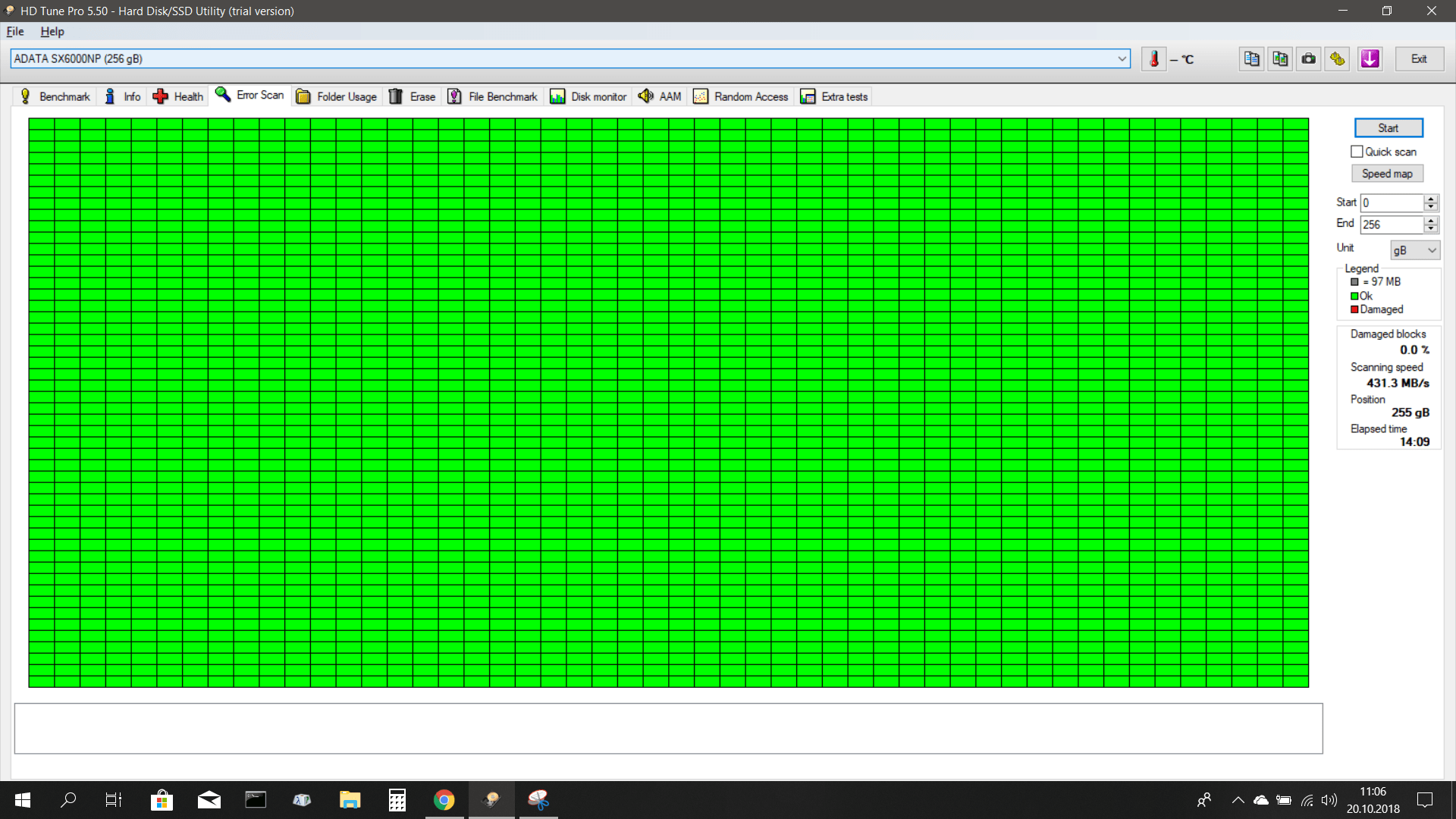Open File Explorer from the taskbar
The width and height of the screenshot is (1456, 819).
[x=350, y=800]
